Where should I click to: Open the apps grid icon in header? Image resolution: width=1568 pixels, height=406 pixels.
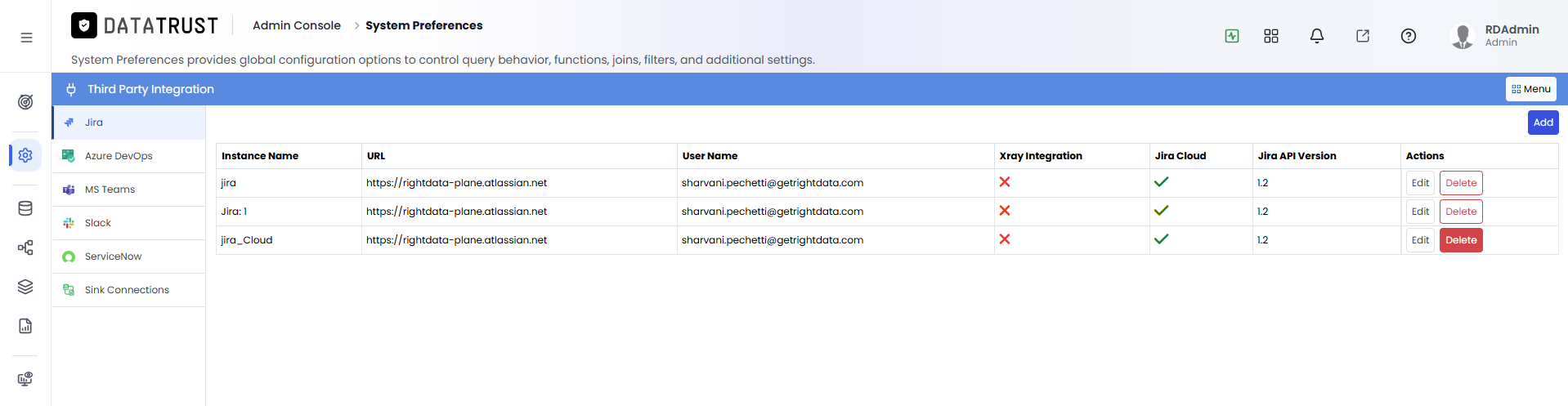pyautogui.click(x=1271, y=36)
